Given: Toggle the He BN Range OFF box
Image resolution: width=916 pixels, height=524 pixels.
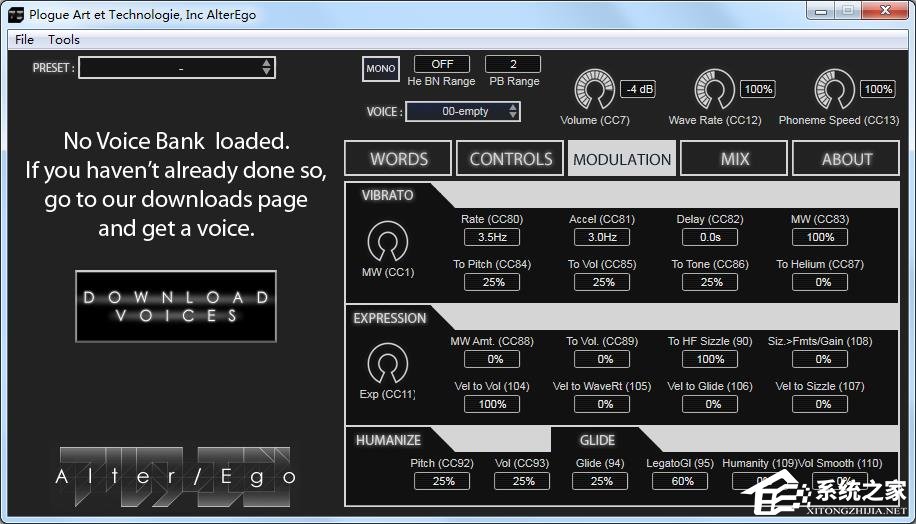Looking at the screenshot, I should click(x=442, y=64).
